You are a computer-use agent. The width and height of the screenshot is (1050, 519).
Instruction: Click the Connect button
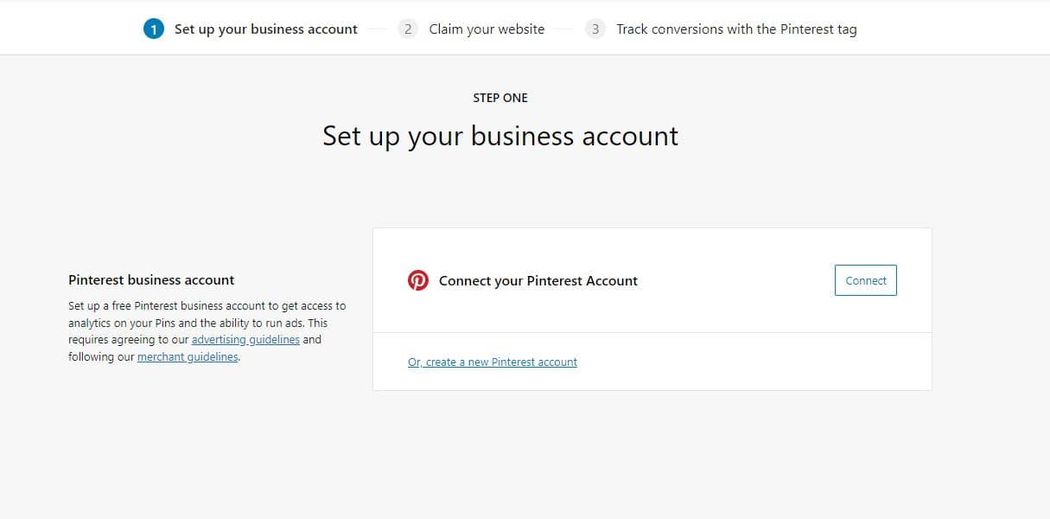click(x=866, y=281)
